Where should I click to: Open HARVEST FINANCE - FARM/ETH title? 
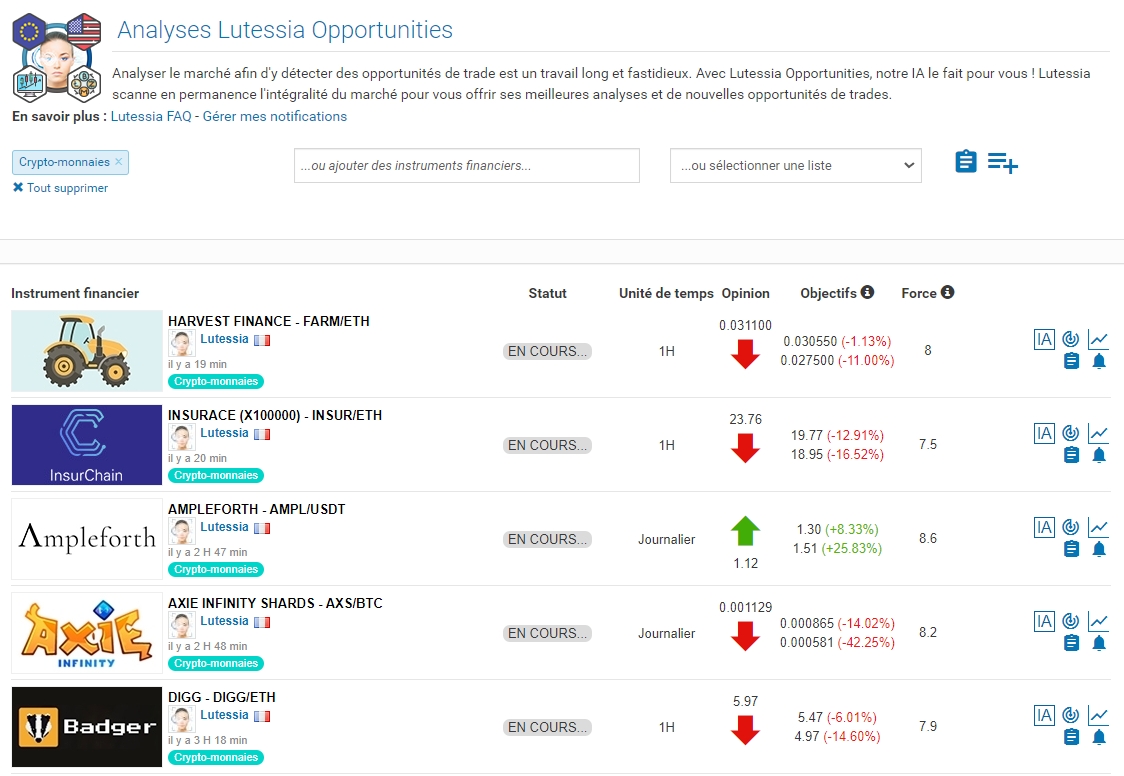click(269, 321)
